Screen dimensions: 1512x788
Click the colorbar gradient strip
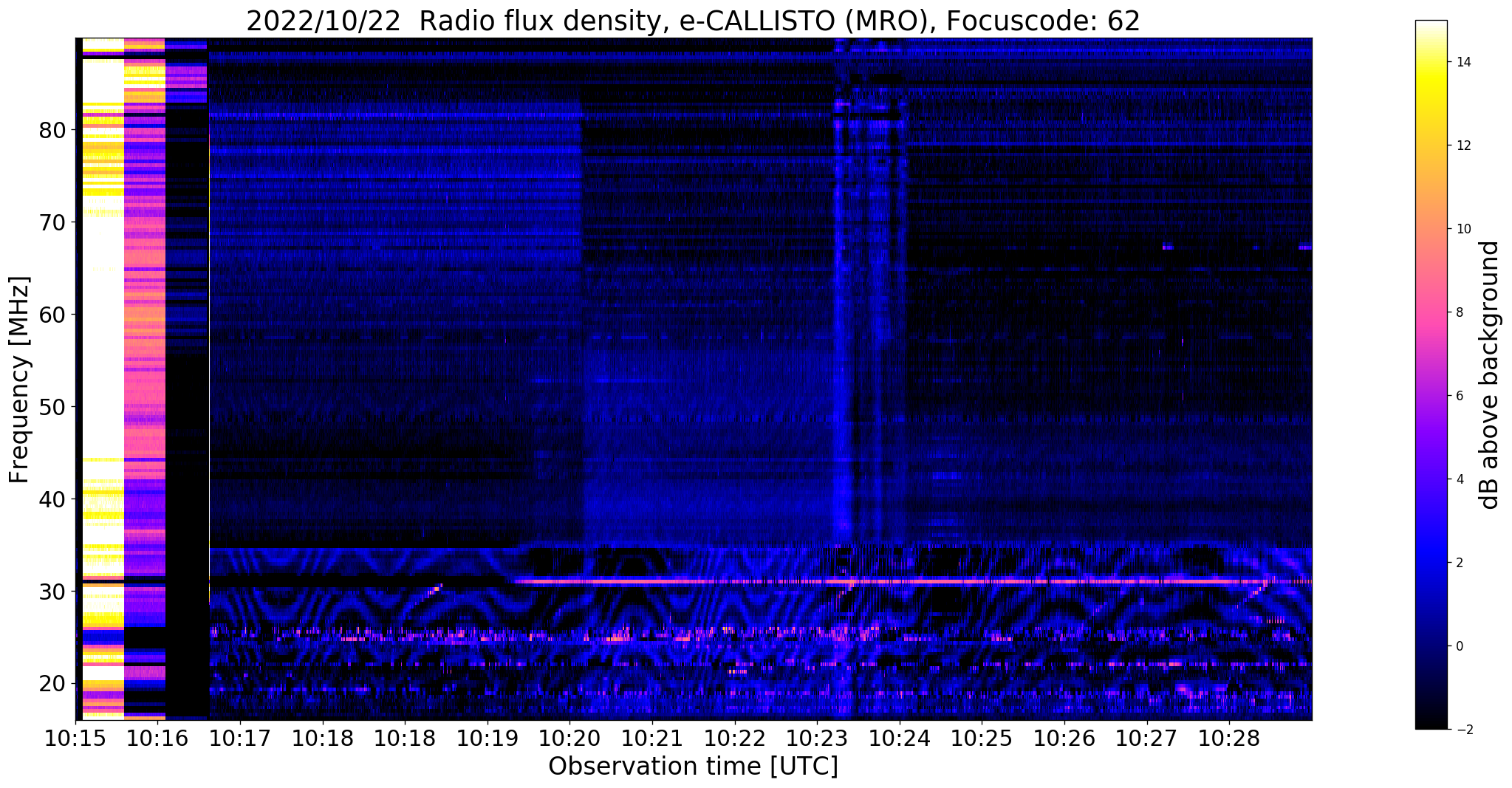coord(1431,374)
